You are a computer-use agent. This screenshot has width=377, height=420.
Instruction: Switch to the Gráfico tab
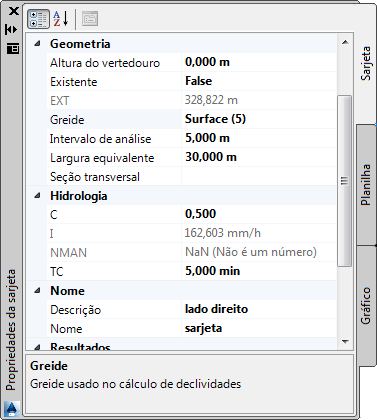366,305
